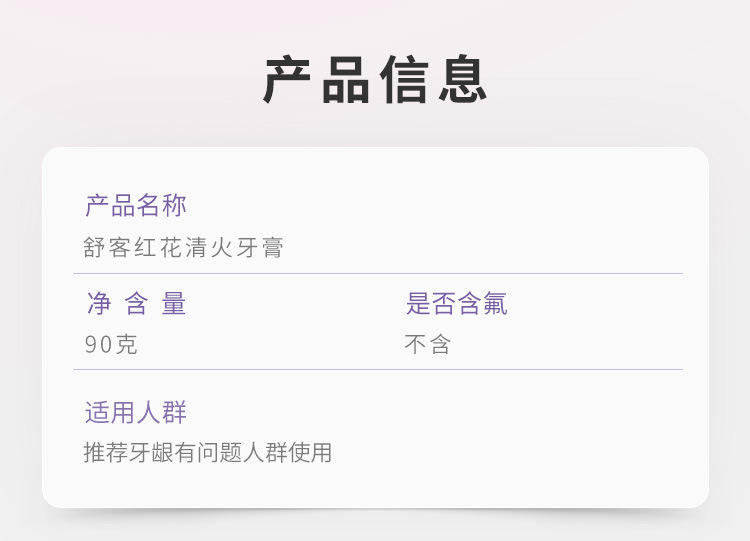This screenshot has height=541, width=750.
Task: Select the 适用人群 label
Action: click(135, 412)
